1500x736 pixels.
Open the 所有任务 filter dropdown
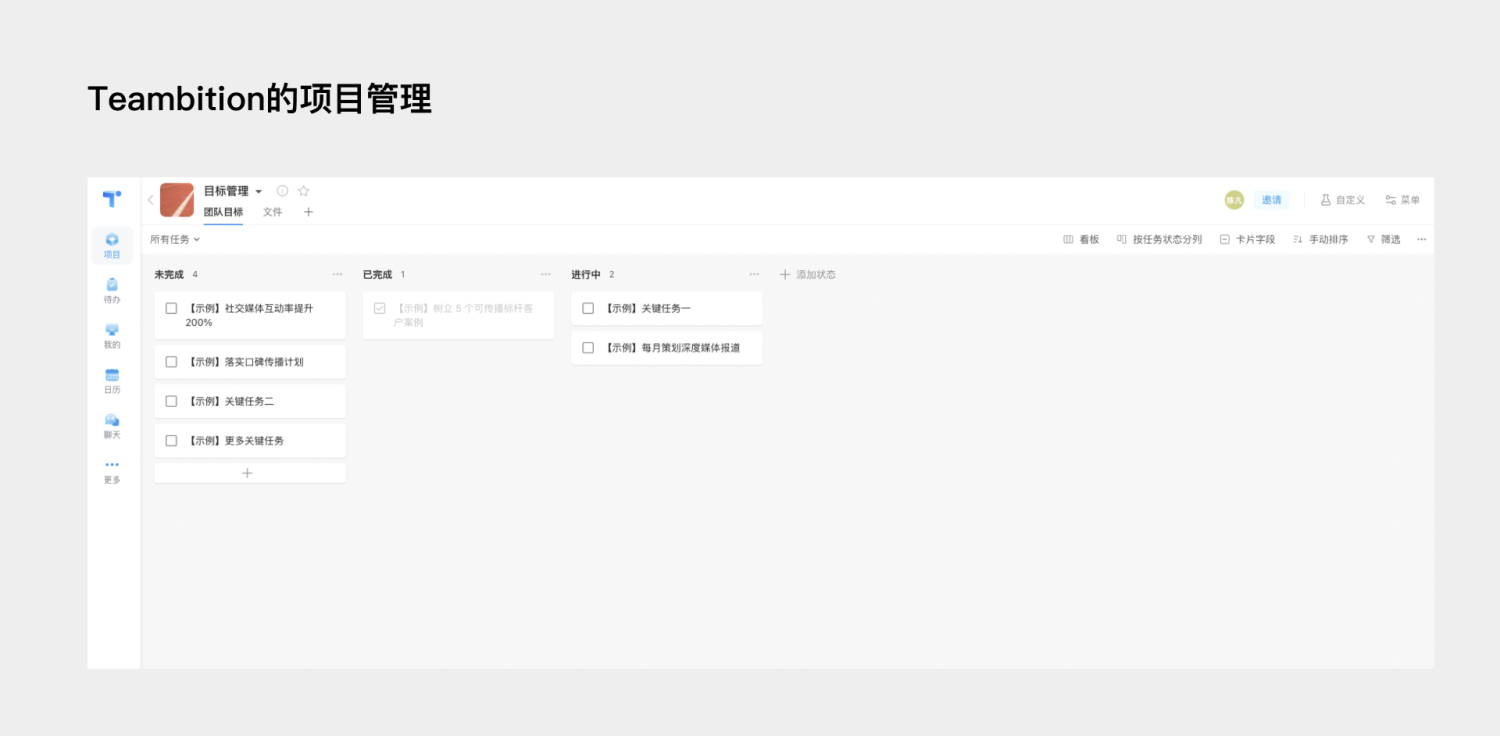[x=175, y=239]
